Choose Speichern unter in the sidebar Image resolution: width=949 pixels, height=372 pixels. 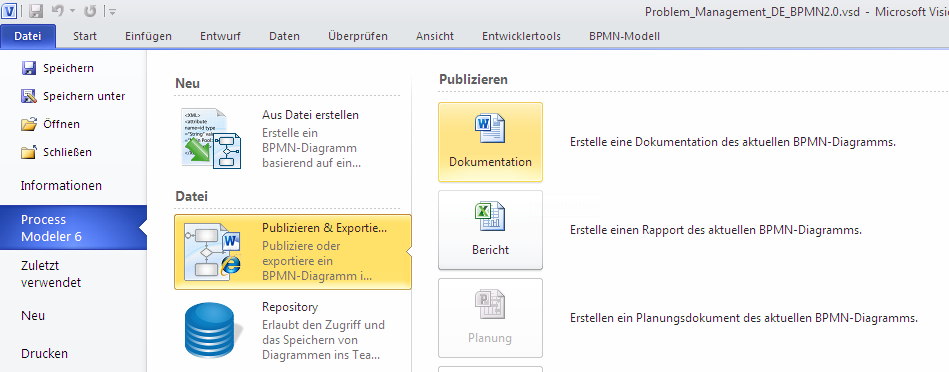[x=84, y=96]
